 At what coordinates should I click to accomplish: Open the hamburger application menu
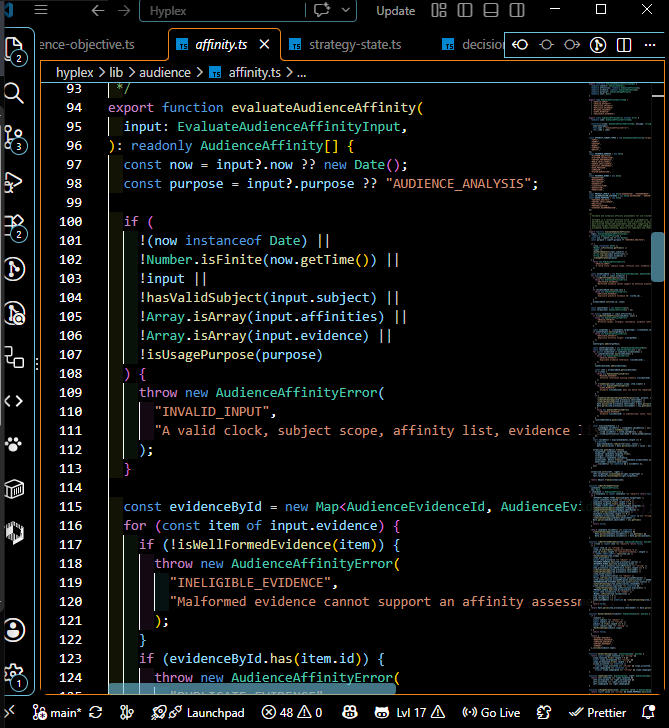pyautogui.click(x=41, y=10)
